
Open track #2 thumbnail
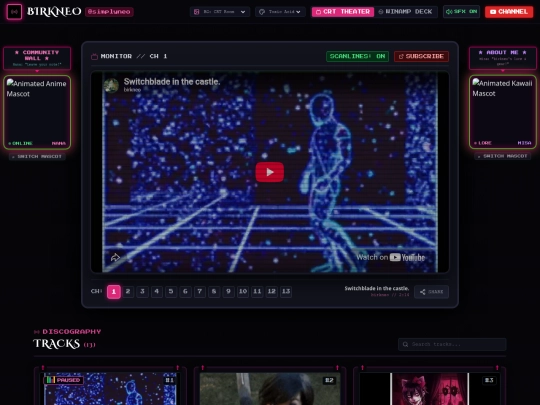click(270, 389)
